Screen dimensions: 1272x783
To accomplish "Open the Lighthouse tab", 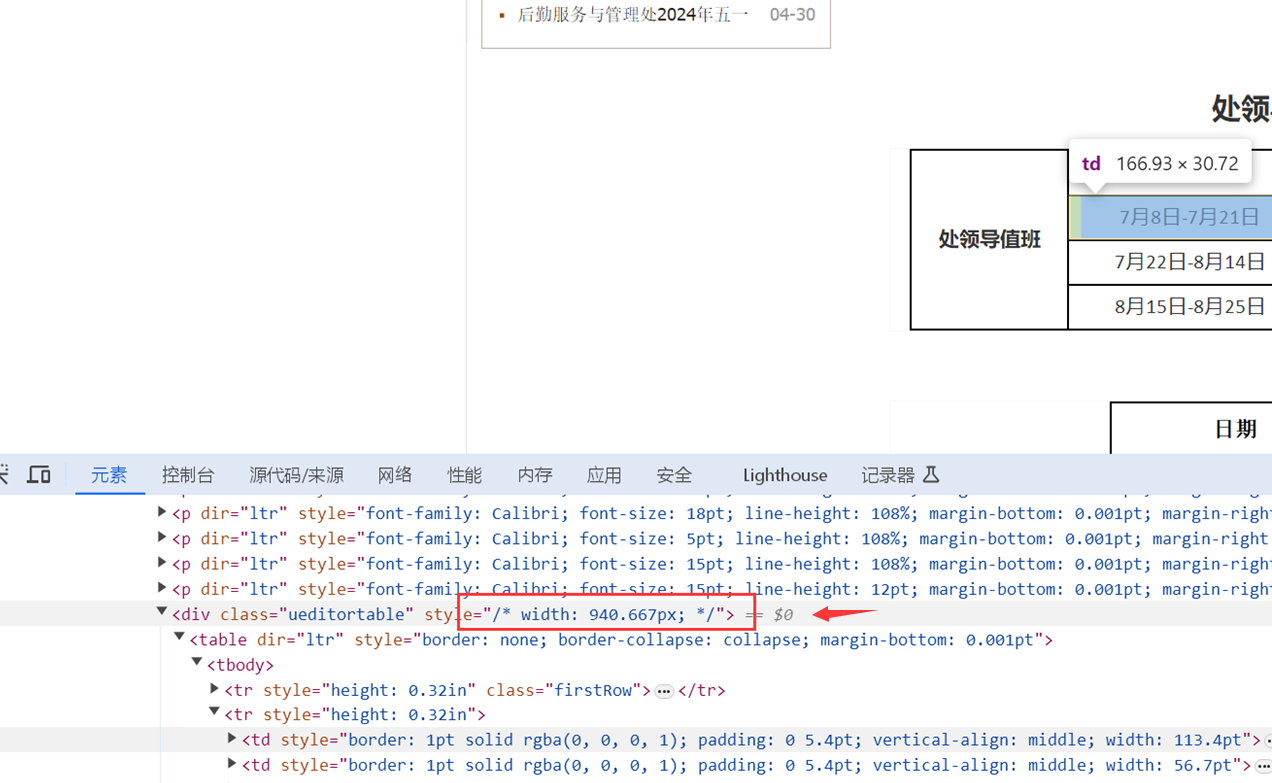I will click(785, 475).
